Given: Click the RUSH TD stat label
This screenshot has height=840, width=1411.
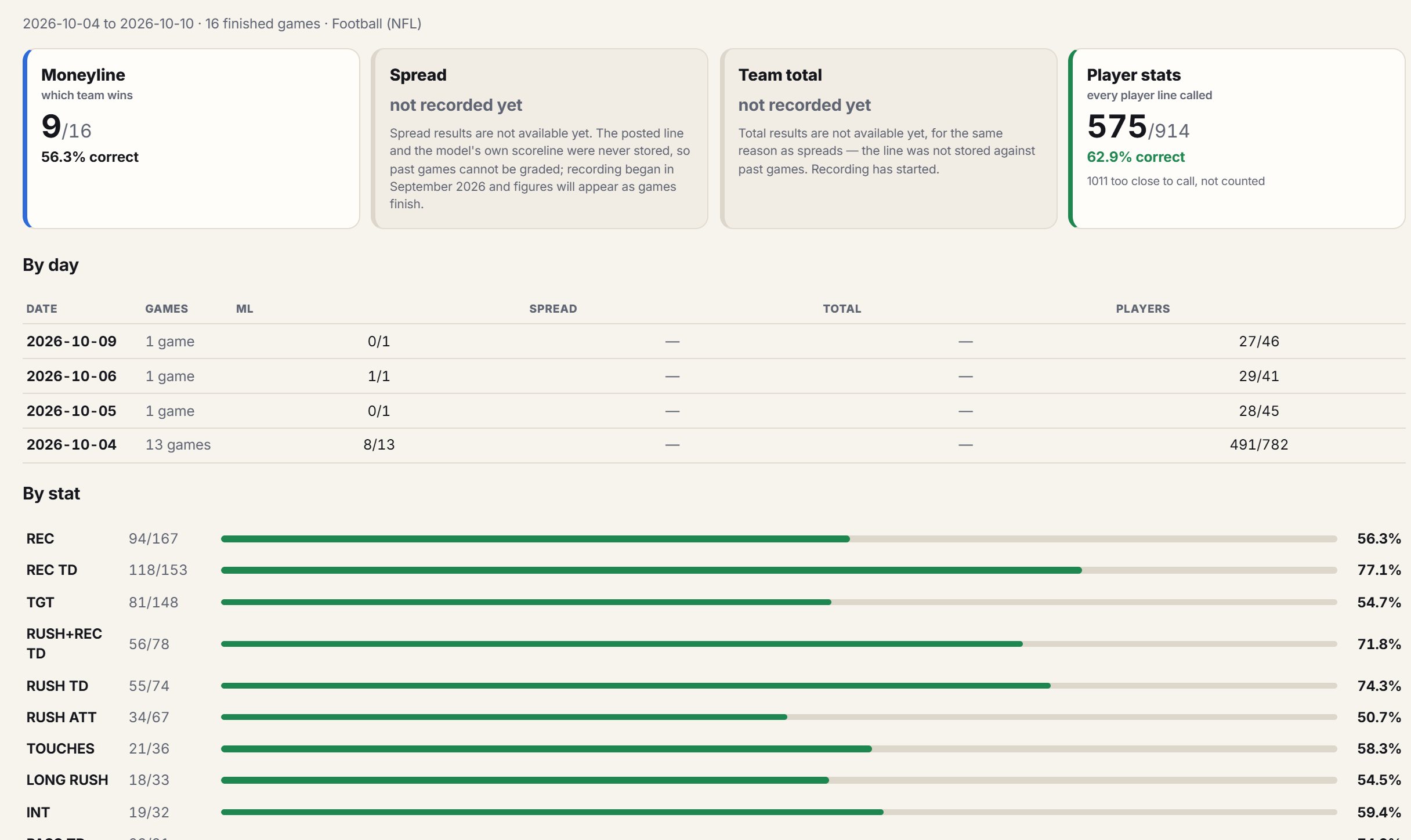Looking at the screenshot, I should [57, 686].
